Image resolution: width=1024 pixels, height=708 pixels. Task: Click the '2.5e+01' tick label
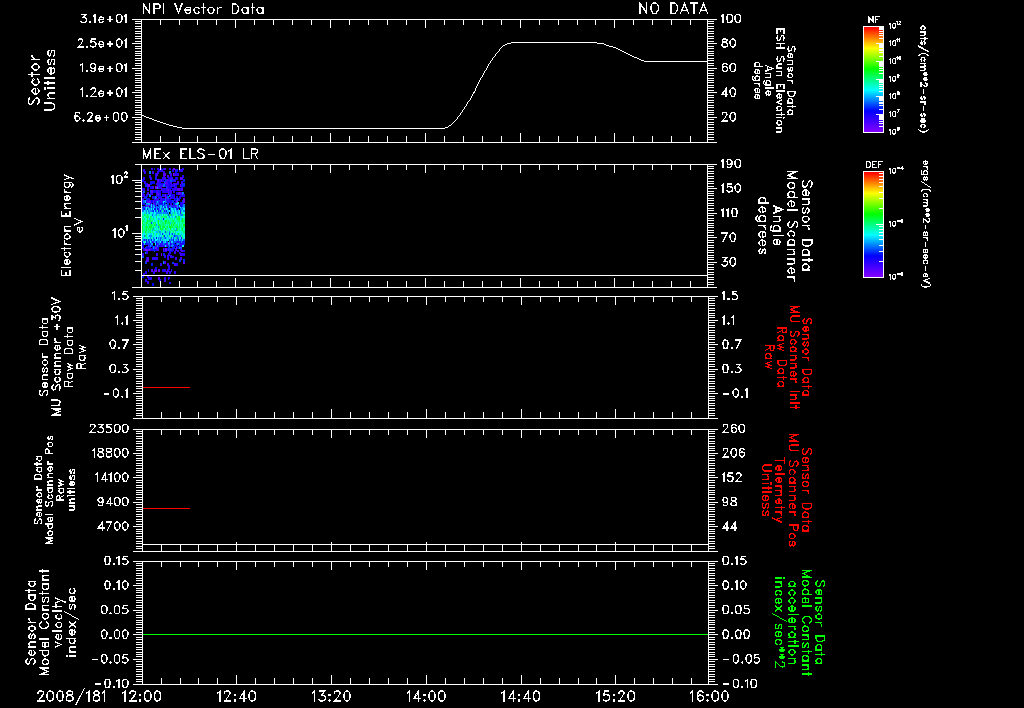104,43
